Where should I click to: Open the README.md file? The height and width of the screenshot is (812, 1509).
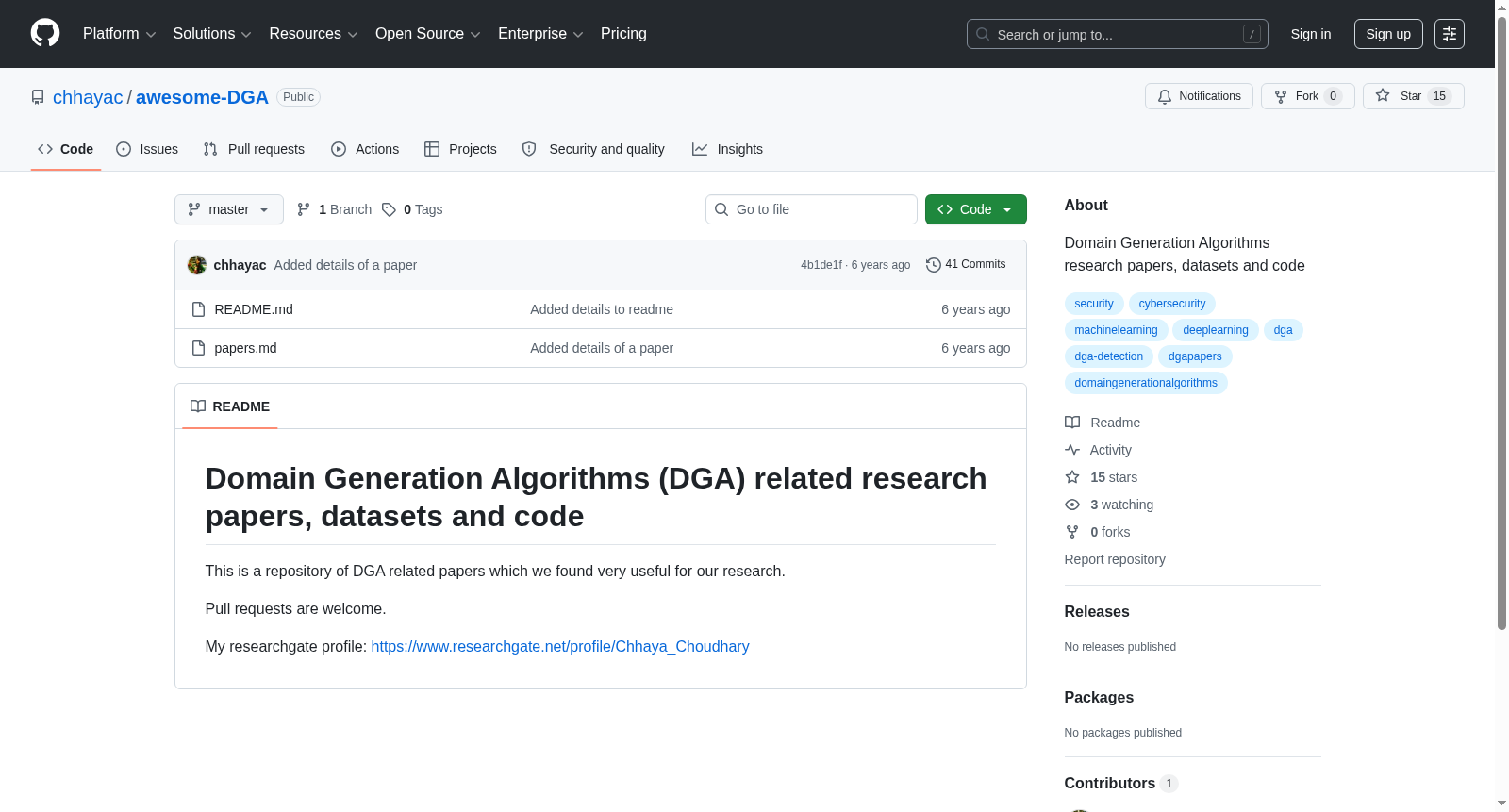(254, 309)
